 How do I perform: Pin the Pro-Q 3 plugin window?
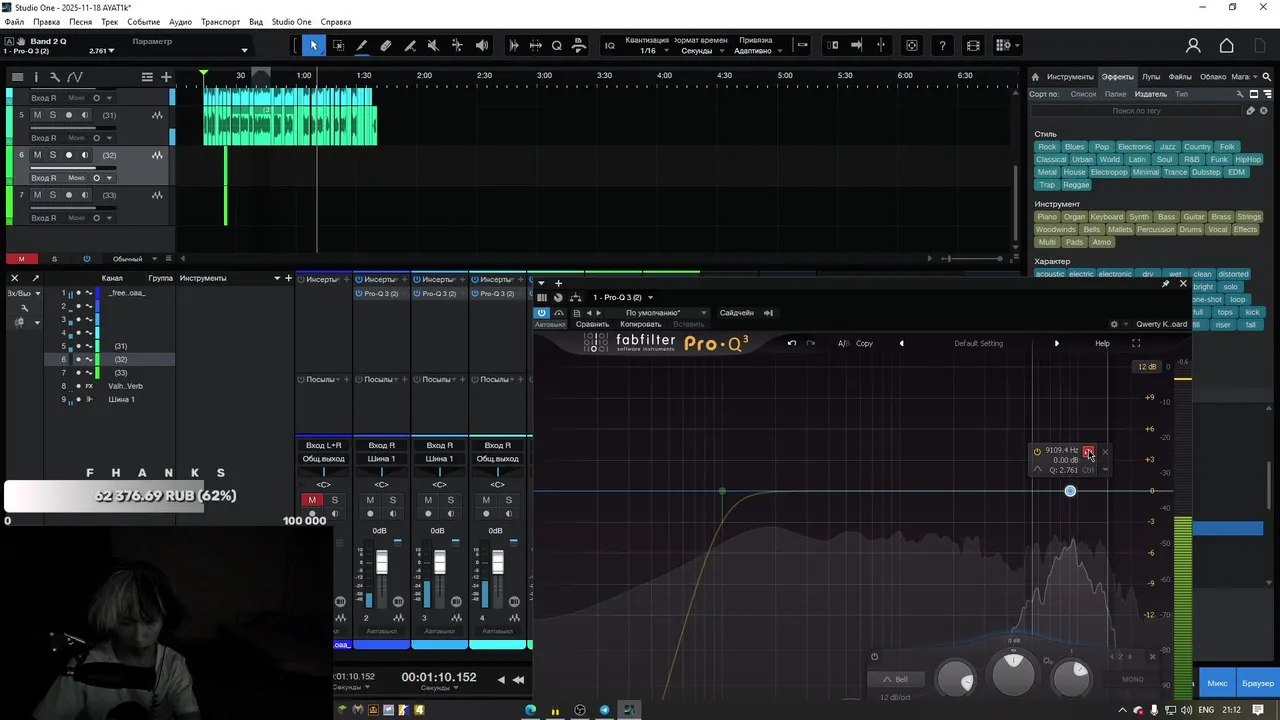click(1165, 283)
